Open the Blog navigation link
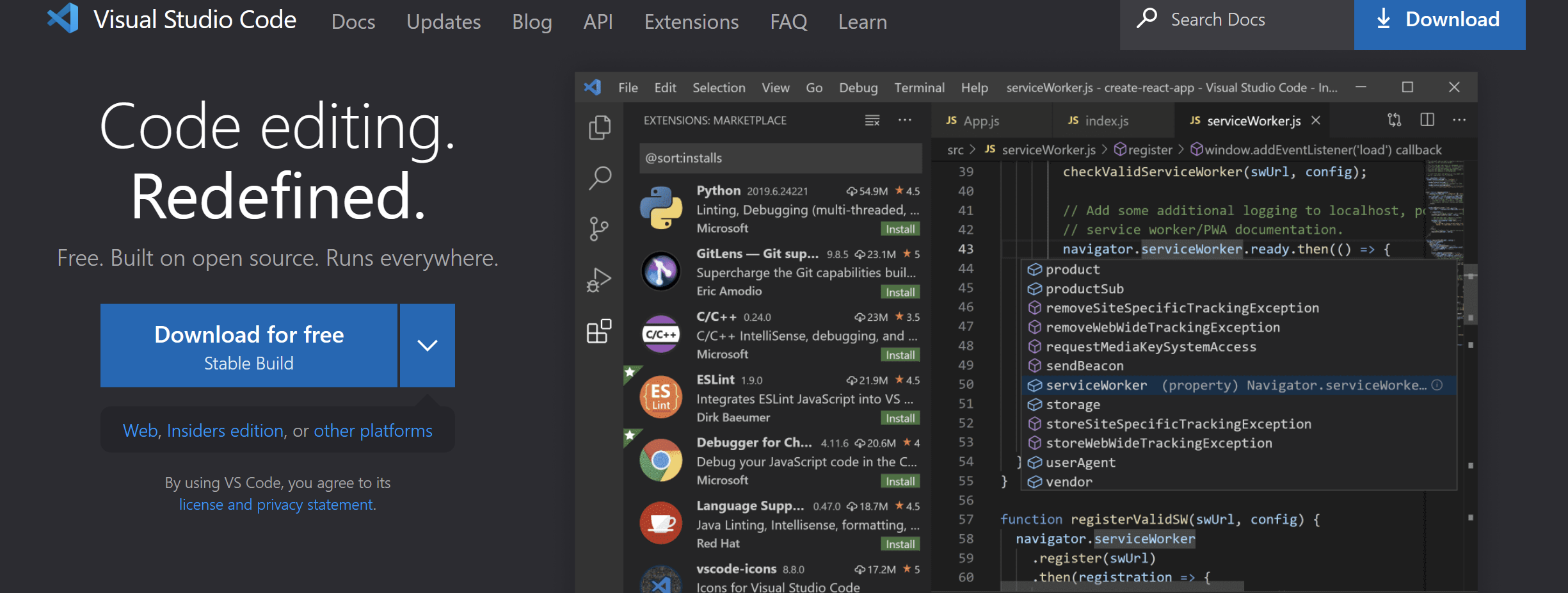Screen dimensions: 1568x593 pos(532,22)
